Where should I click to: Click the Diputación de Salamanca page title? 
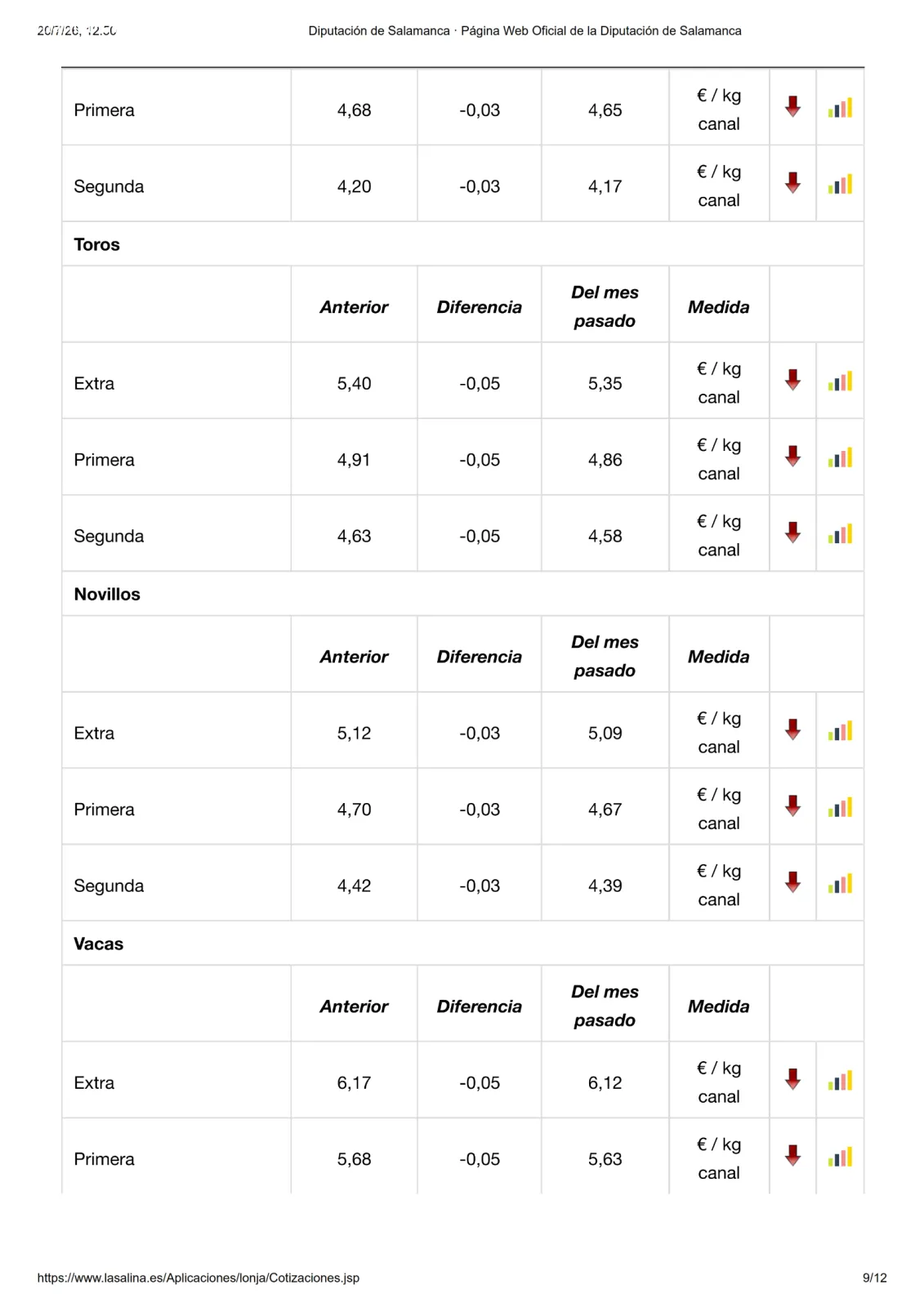pyautogui.click(x=524, y=31)
